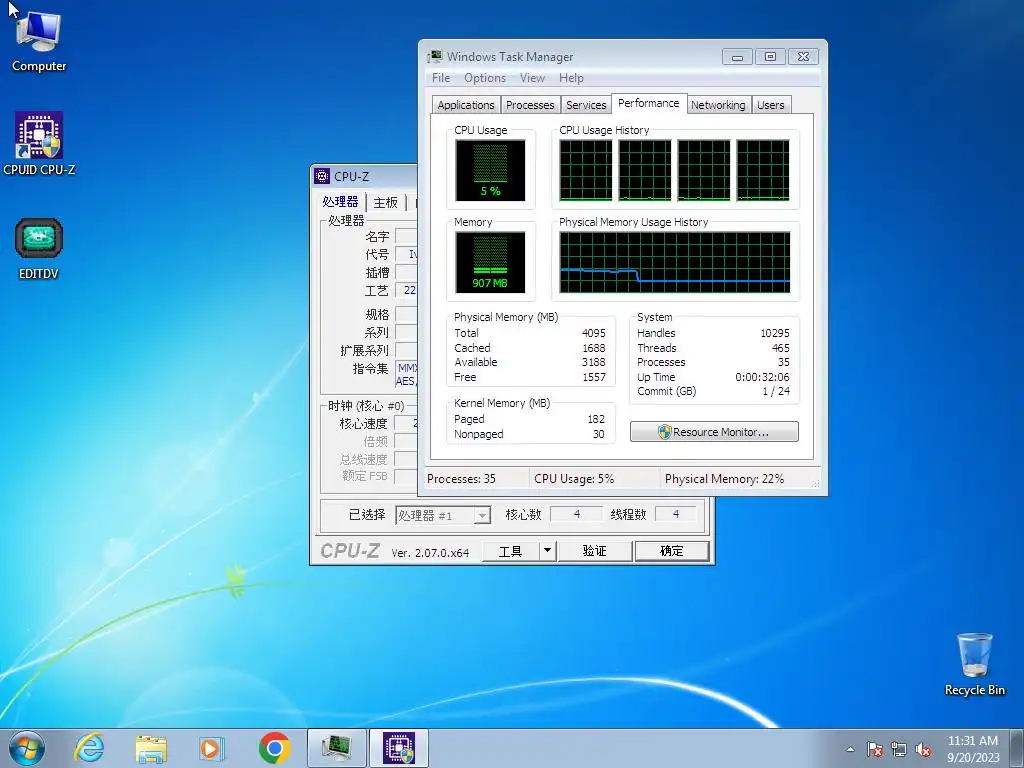Open the Help menu in Task Manager

[x=571, y=78]
